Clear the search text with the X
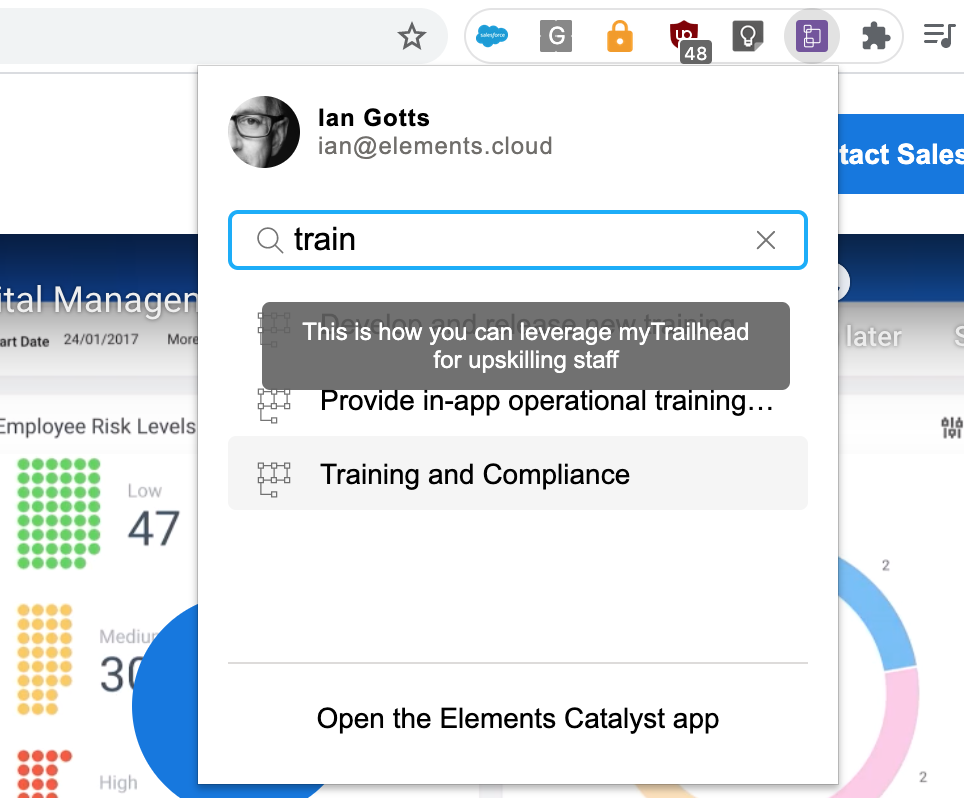 [x=766, y=240]
